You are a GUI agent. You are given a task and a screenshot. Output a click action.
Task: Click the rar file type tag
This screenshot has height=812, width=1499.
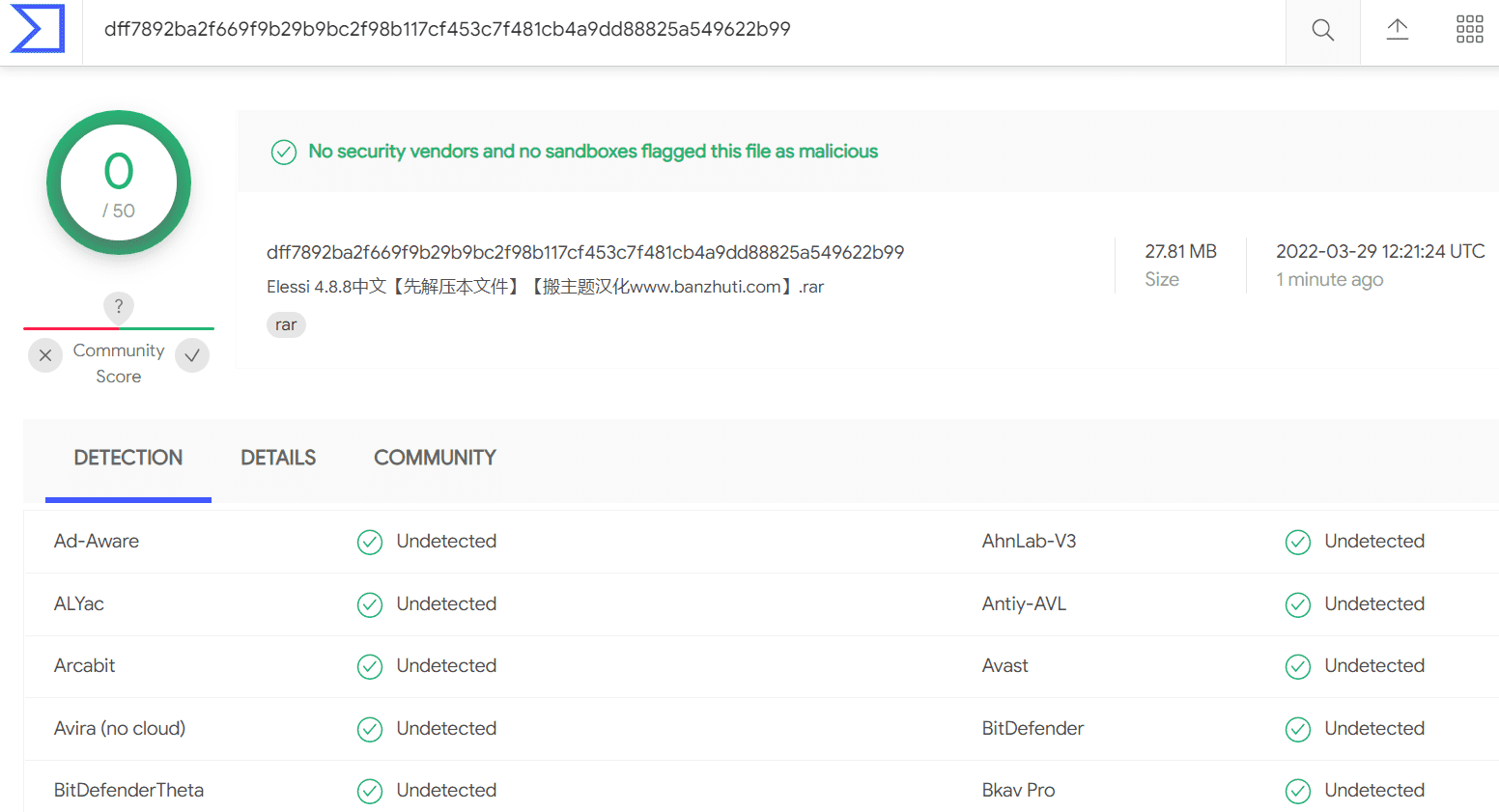click(286, 324)
